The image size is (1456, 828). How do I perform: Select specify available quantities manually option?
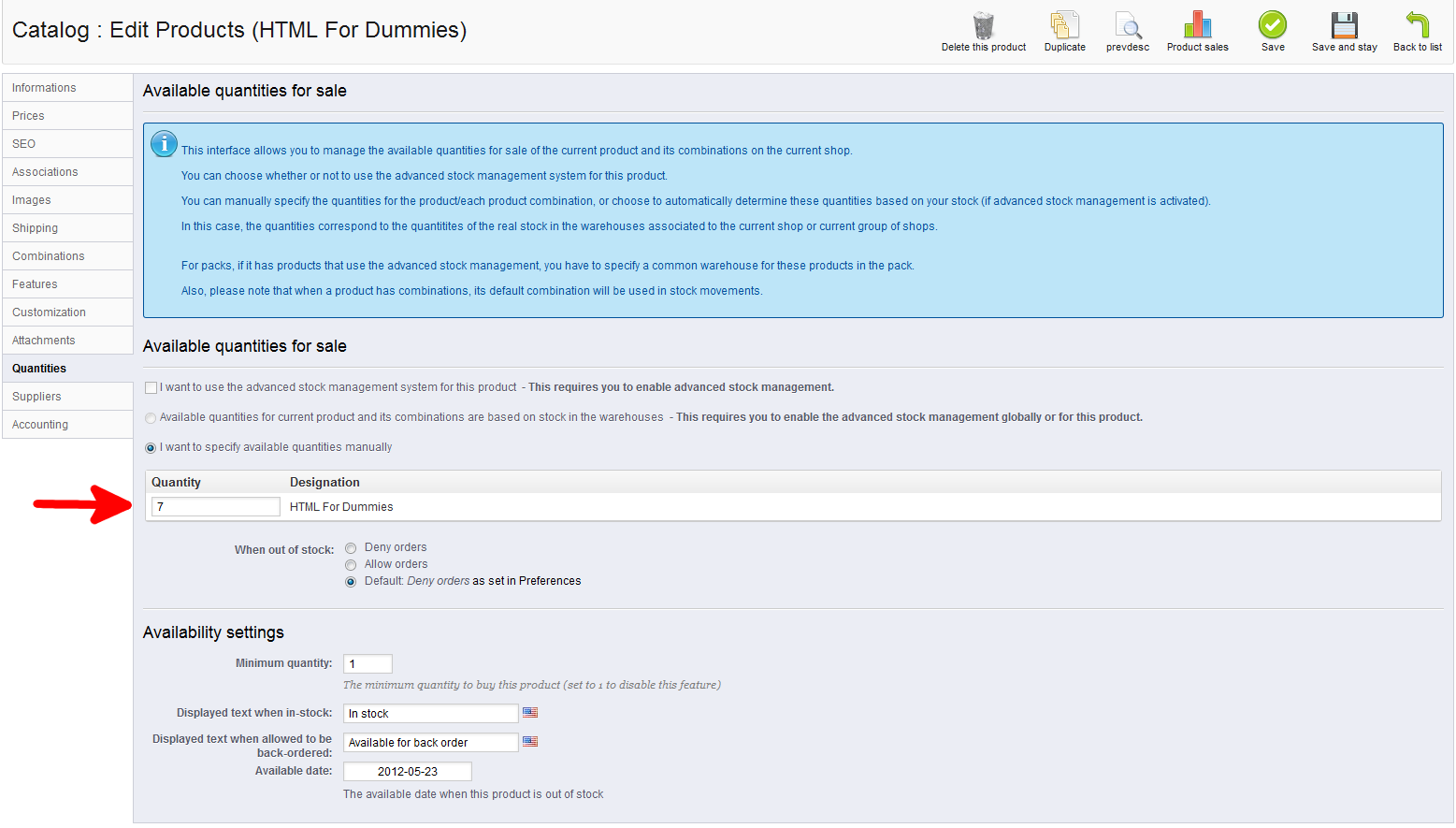151,448
